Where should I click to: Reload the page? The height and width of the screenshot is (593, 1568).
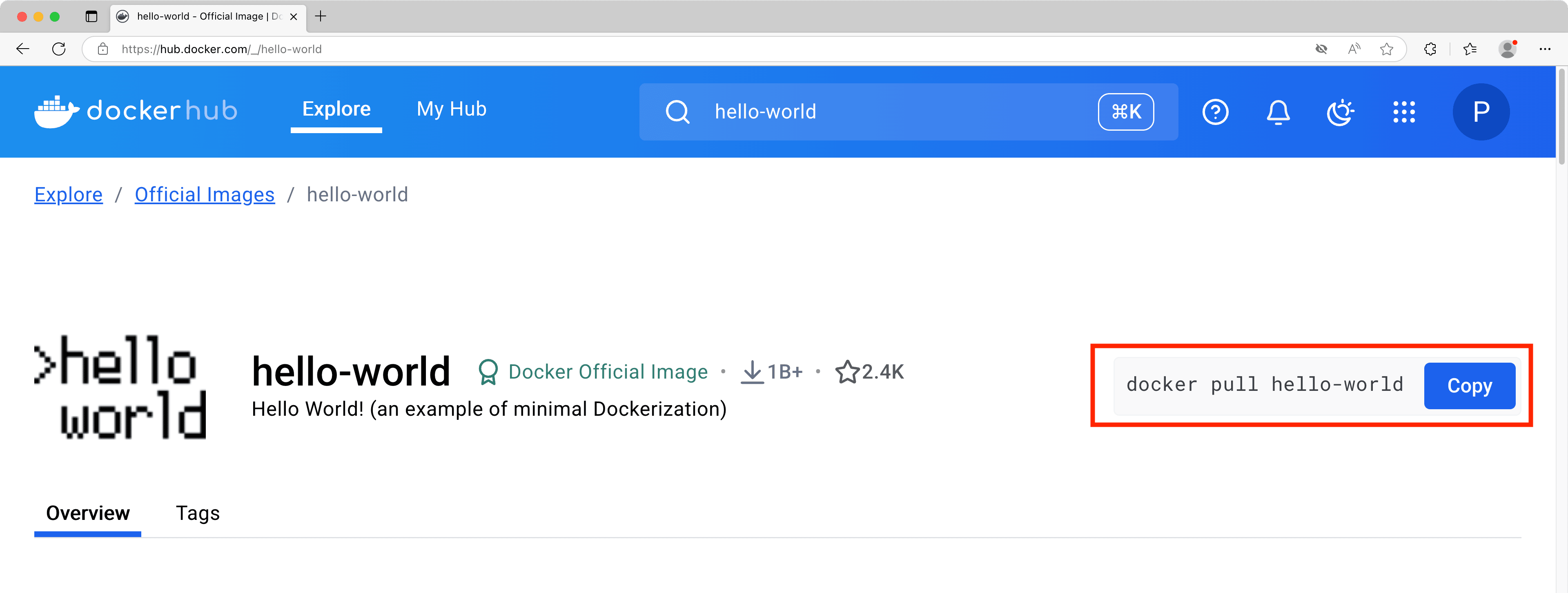(59, 49)
